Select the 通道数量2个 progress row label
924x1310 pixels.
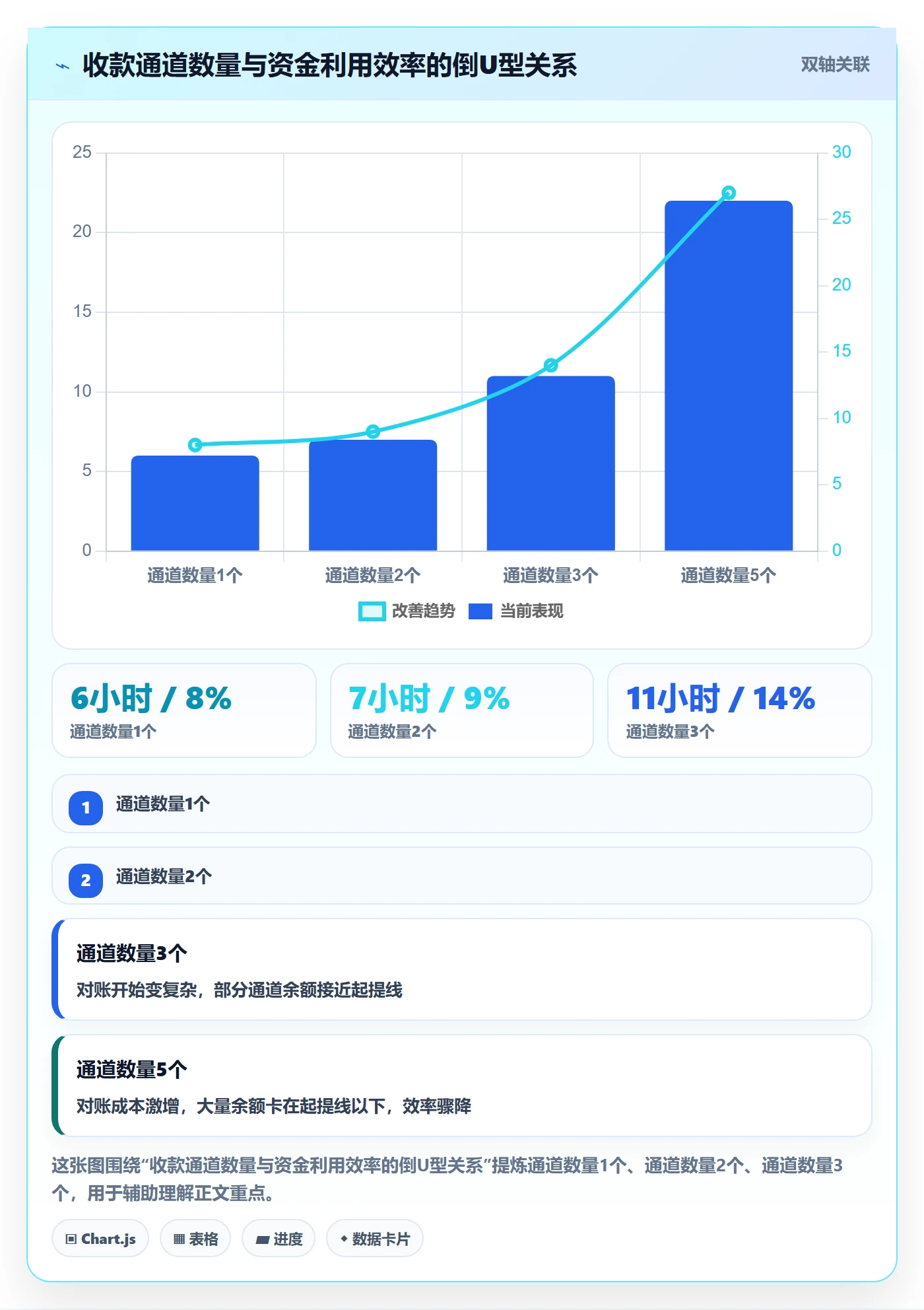pyautogui.click(x=164, y=877)
